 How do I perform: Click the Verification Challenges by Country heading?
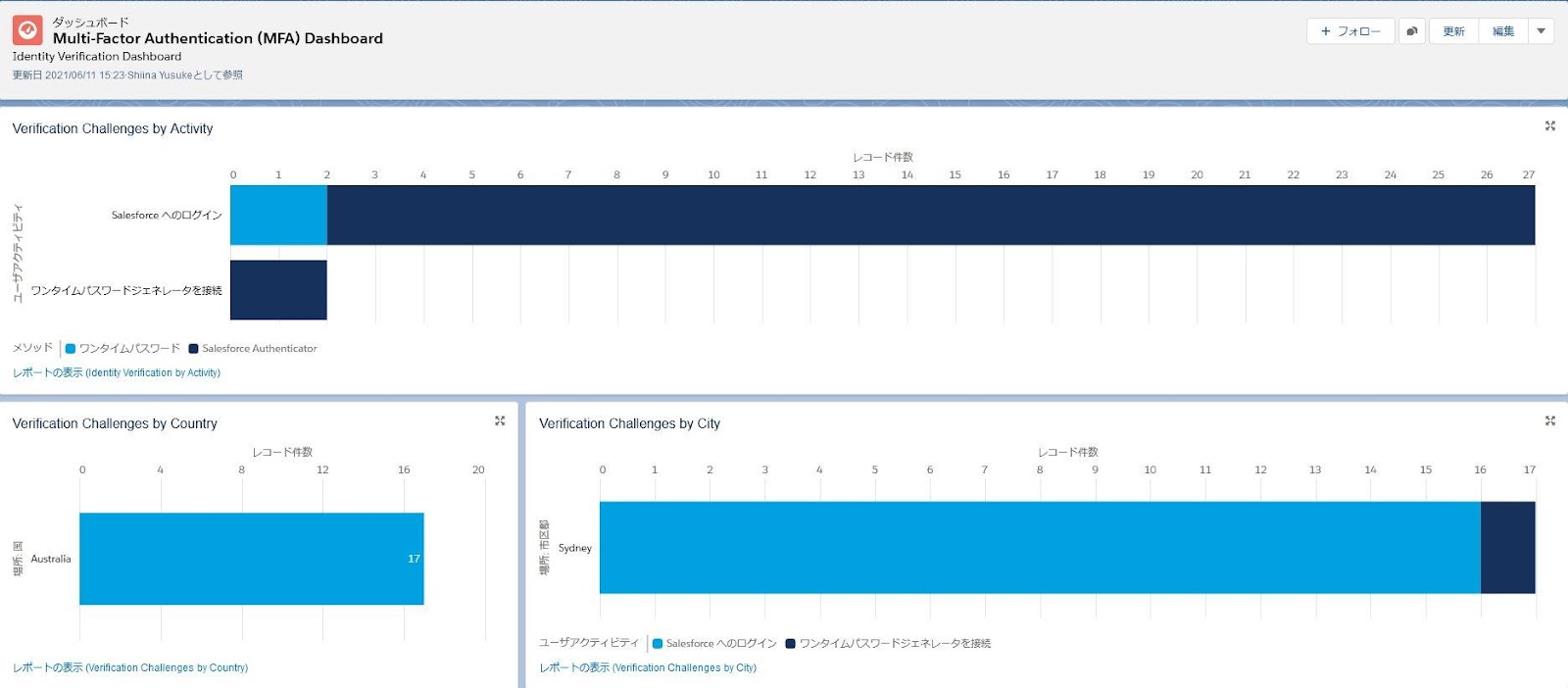click(115, 423)
